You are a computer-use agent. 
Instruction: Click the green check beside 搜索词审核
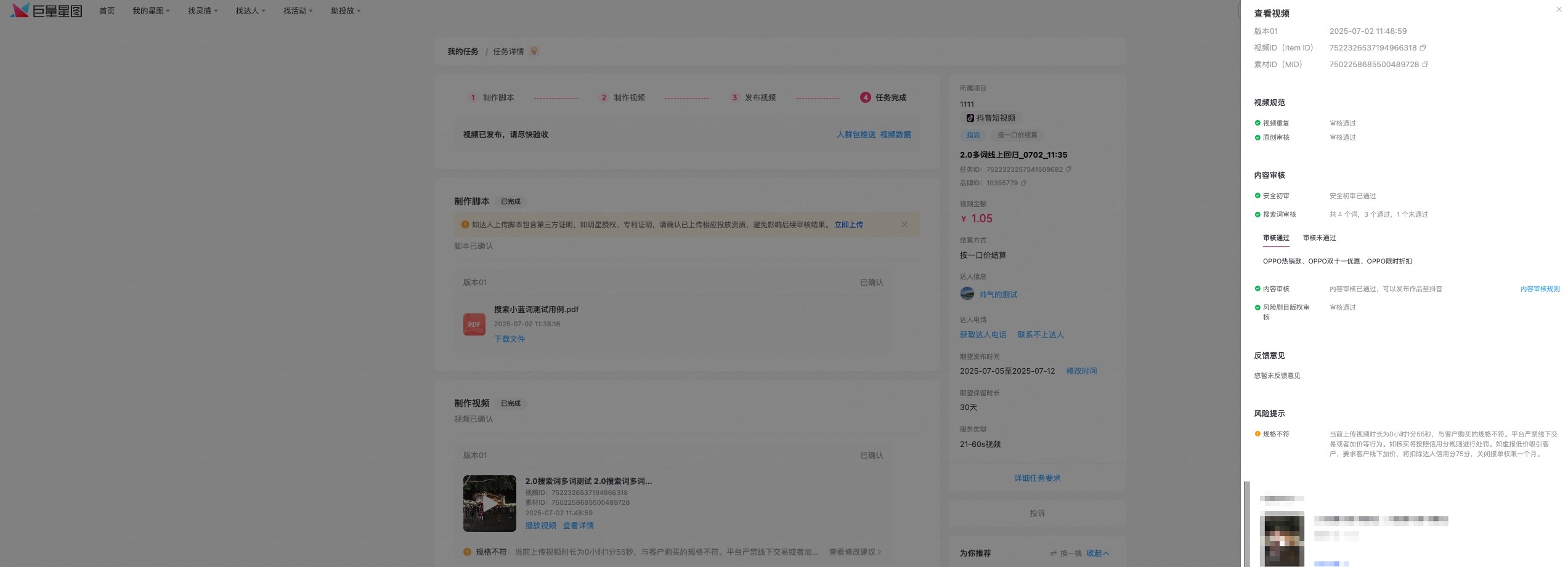click(1257, 214)
